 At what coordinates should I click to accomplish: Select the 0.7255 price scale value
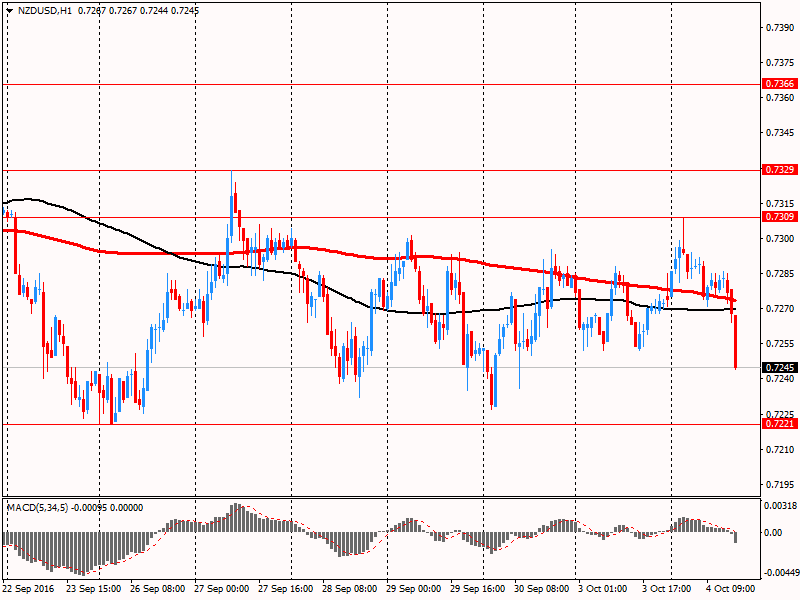(x=780, y=344)
